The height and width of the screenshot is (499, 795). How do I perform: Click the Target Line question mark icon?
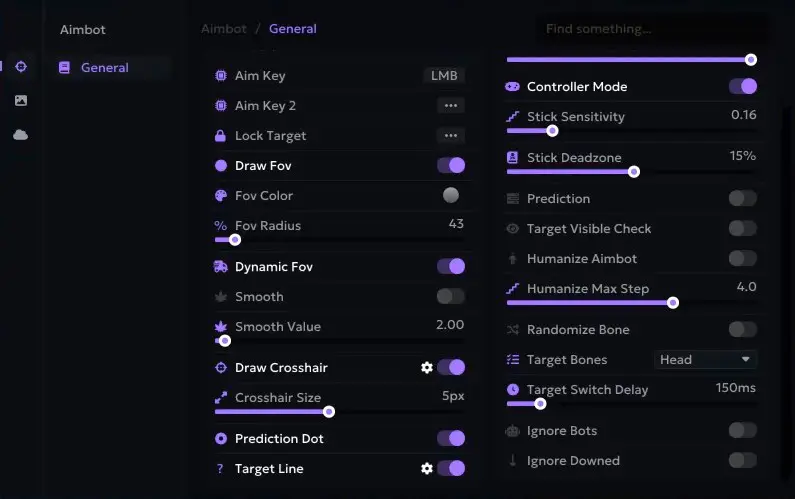coord(220,469)
